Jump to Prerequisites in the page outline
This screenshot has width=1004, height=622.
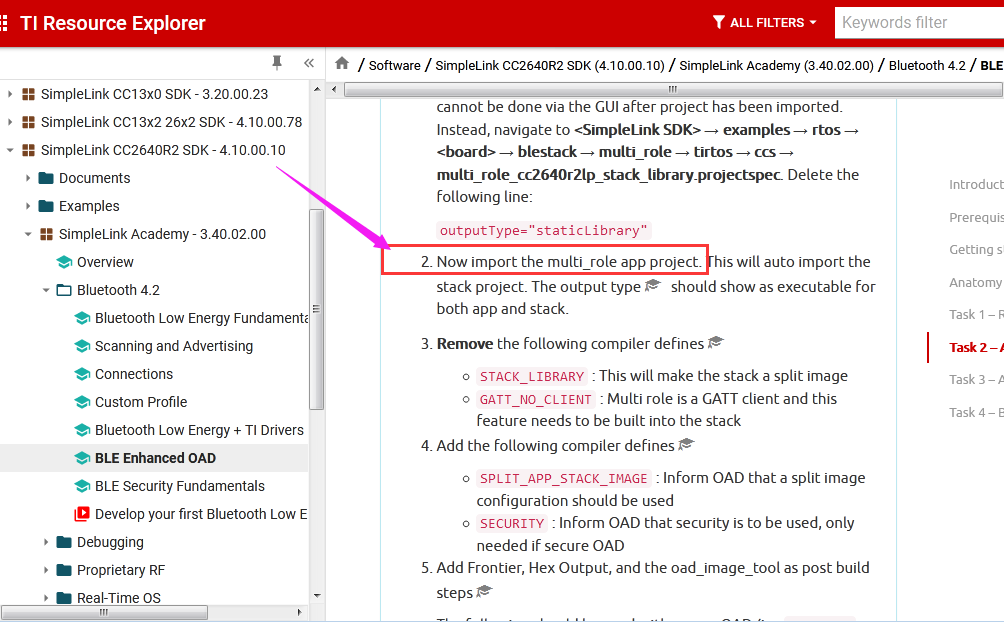tap(976, 217)
